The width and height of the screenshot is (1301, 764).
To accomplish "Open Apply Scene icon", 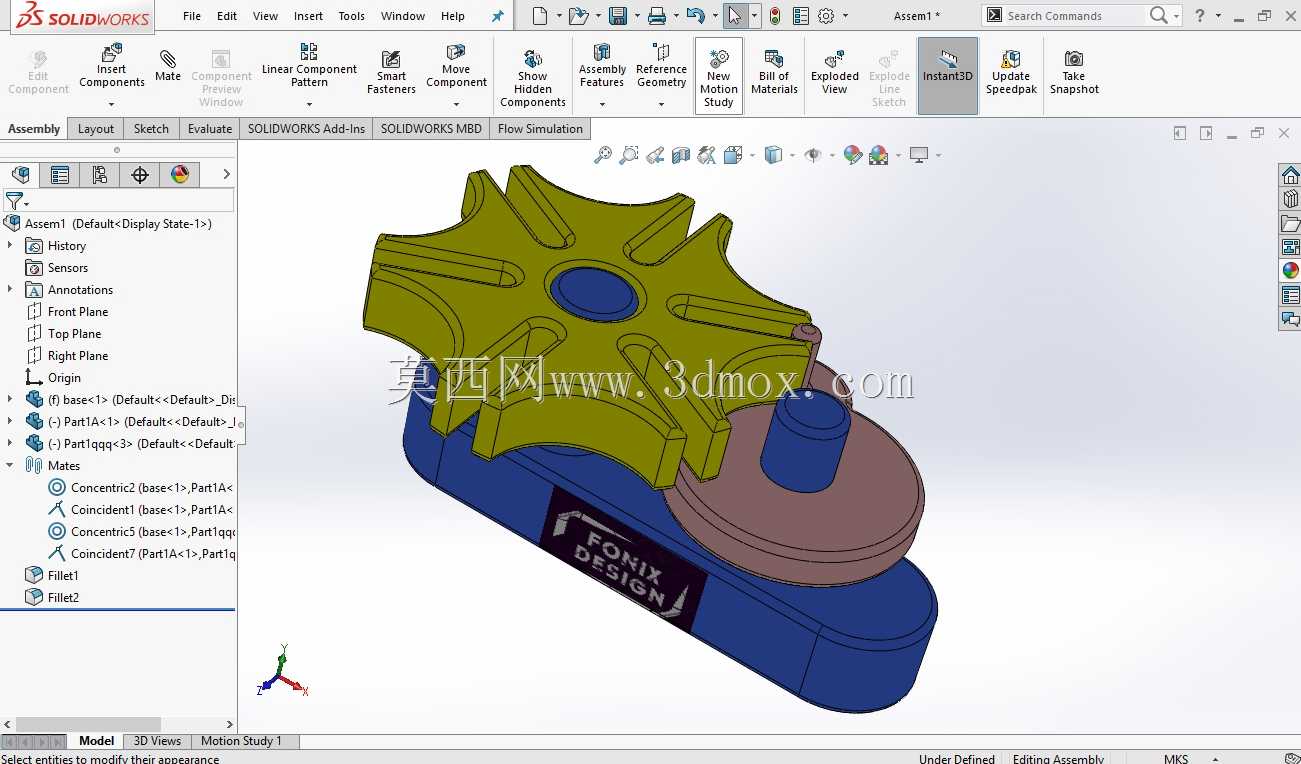I will 879,155.
